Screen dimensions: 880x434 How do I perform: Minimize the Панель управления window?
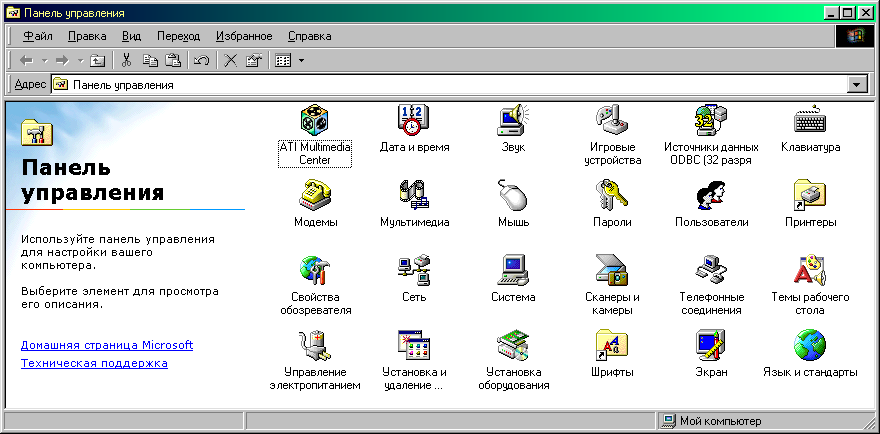[x=832, y=12]
